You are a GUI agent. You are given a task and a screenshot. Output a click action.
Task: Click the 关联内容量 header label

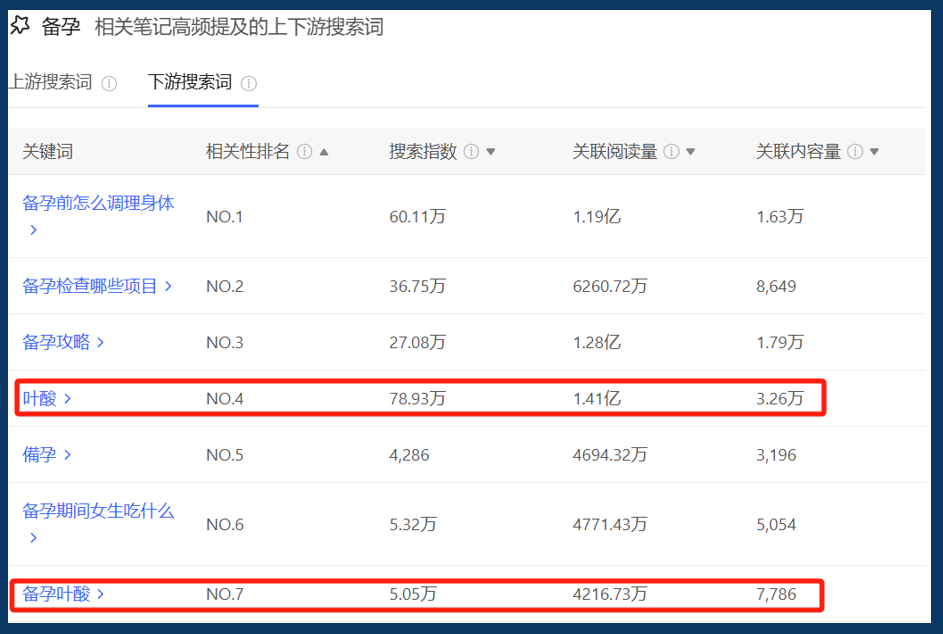point(798,152)
